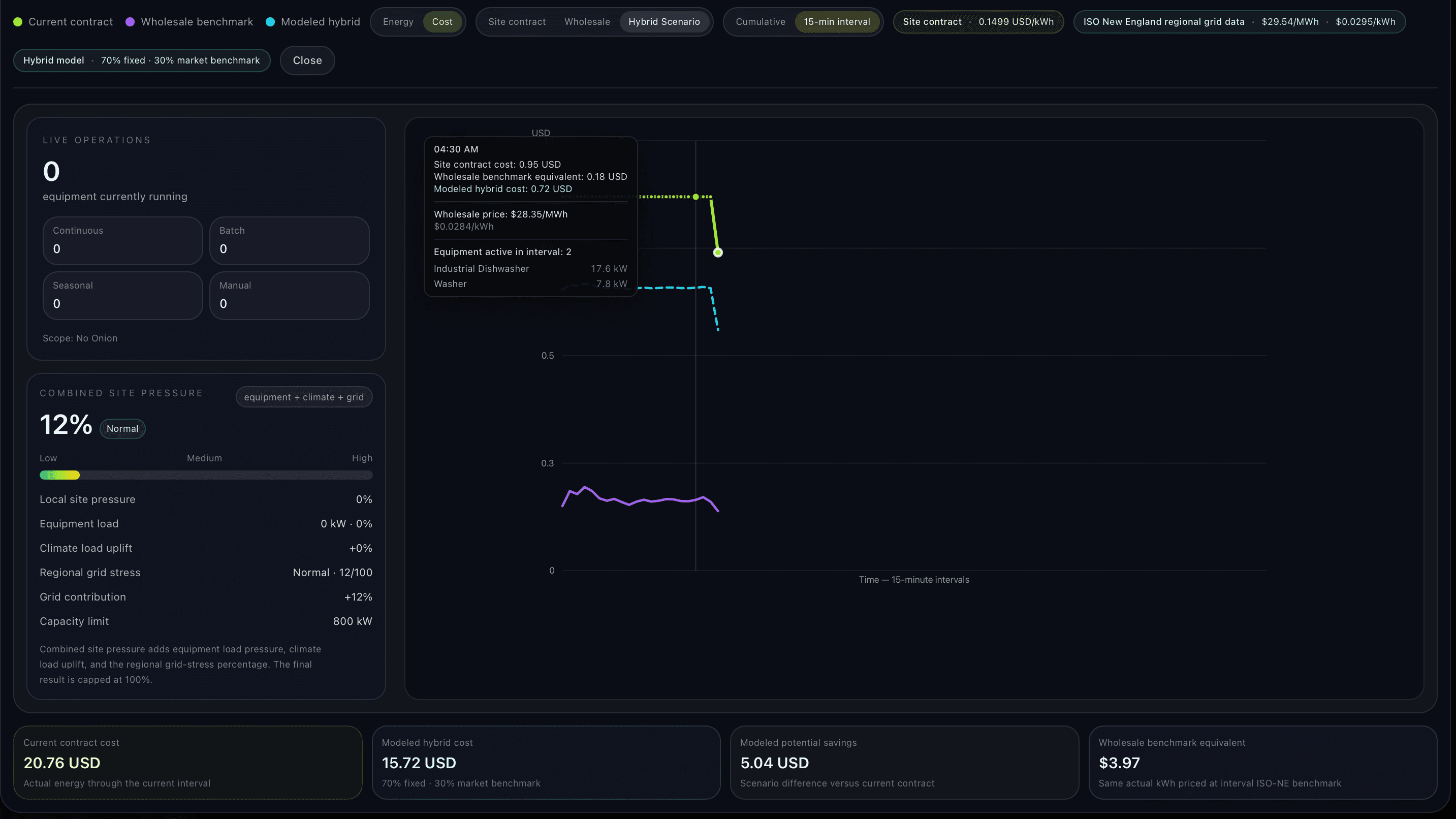Image resolution: width=1456 pixels, height=819 pixels.
Task: Click '$3.97' wholesale equivalent value
Action: pos(1119,763)
